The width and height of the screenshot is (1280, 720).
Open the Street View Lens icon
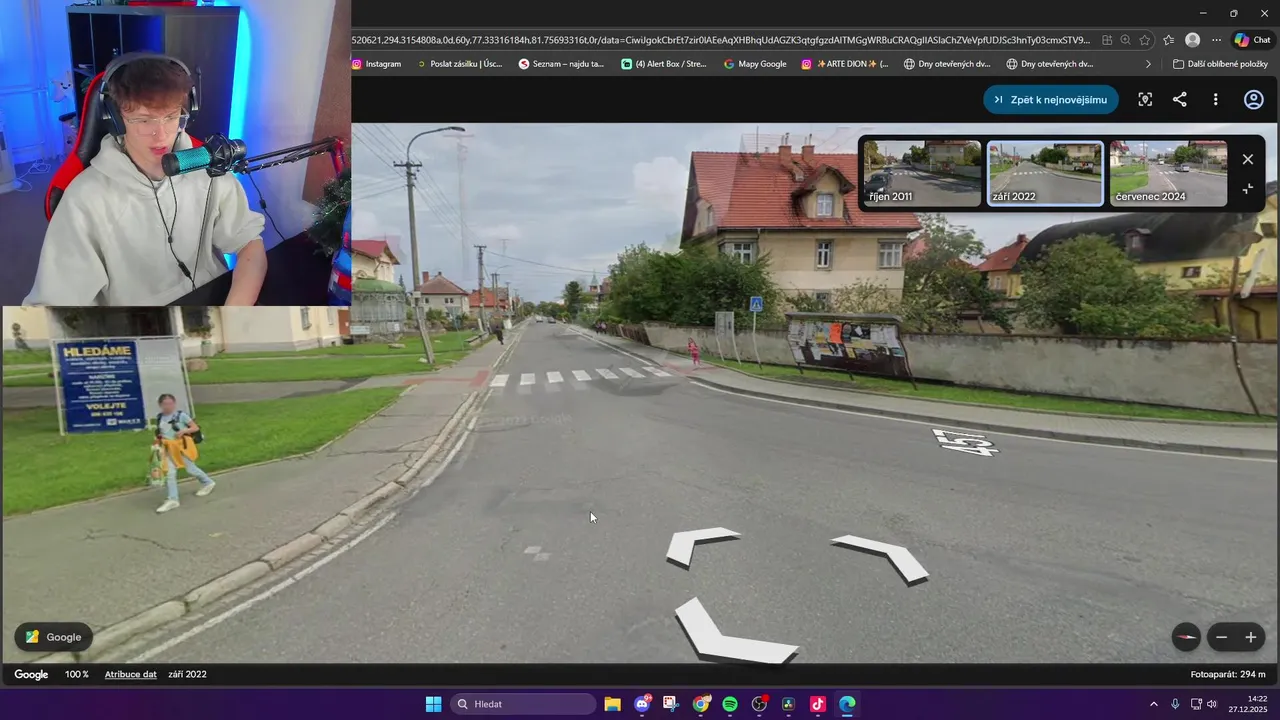[x=1145, y=100]
